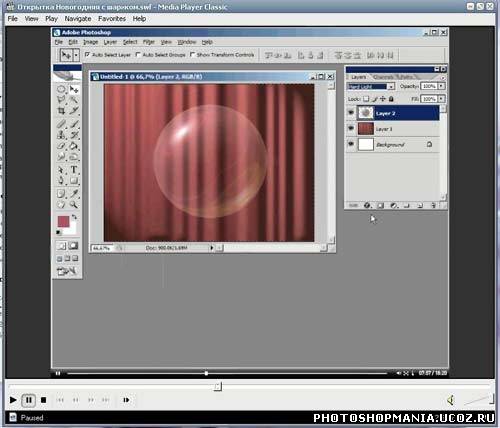
Task: Mute sound with MPC speaker icon
Action: [451, 400]
